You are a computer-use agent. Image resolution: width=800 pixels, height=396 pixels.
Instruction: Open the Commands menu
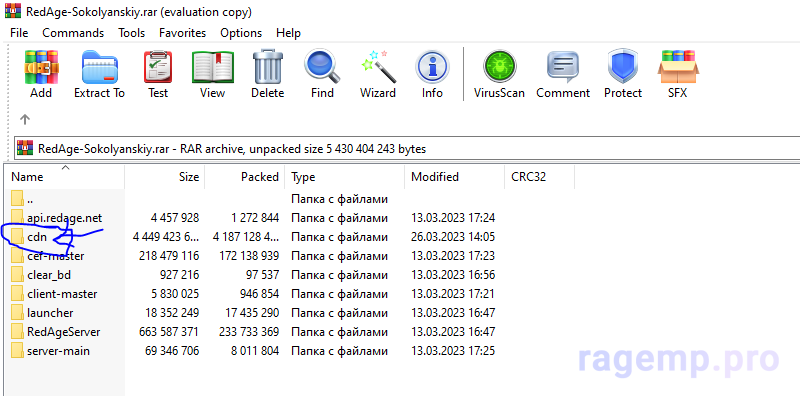click(73, 33)
